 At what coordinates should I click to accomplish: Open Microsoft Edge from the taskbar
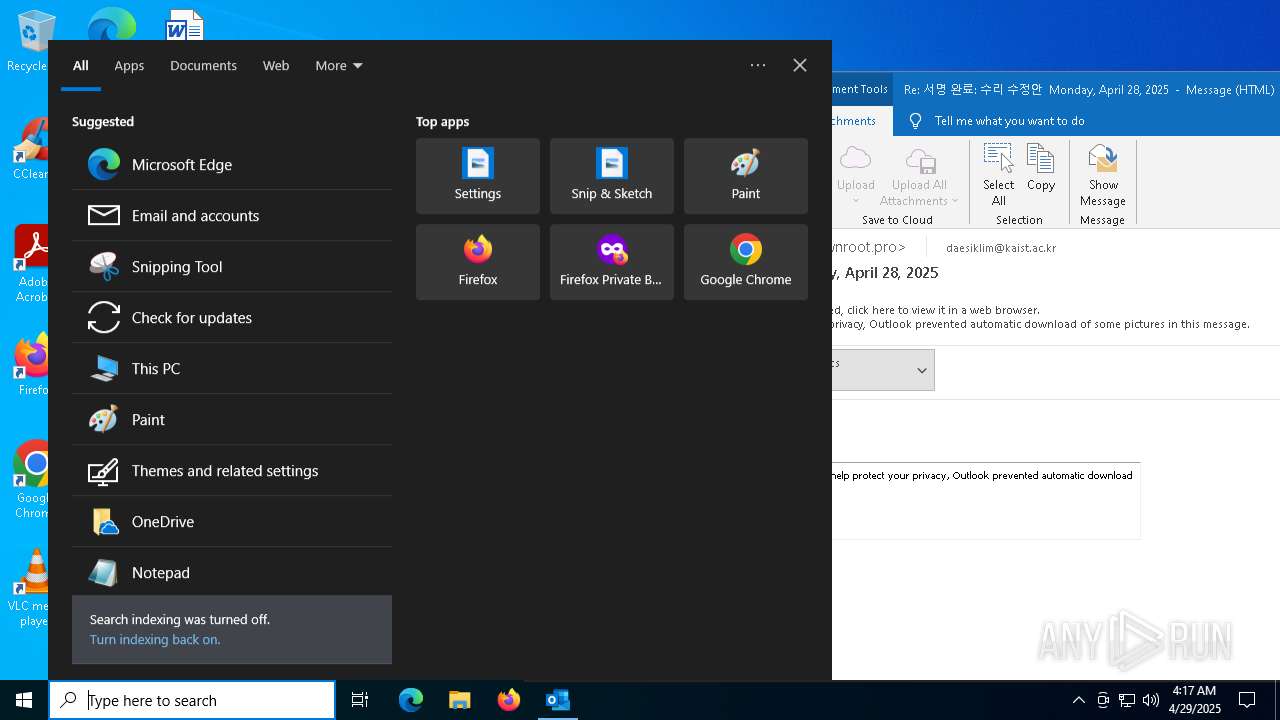(x=411, y=700)
